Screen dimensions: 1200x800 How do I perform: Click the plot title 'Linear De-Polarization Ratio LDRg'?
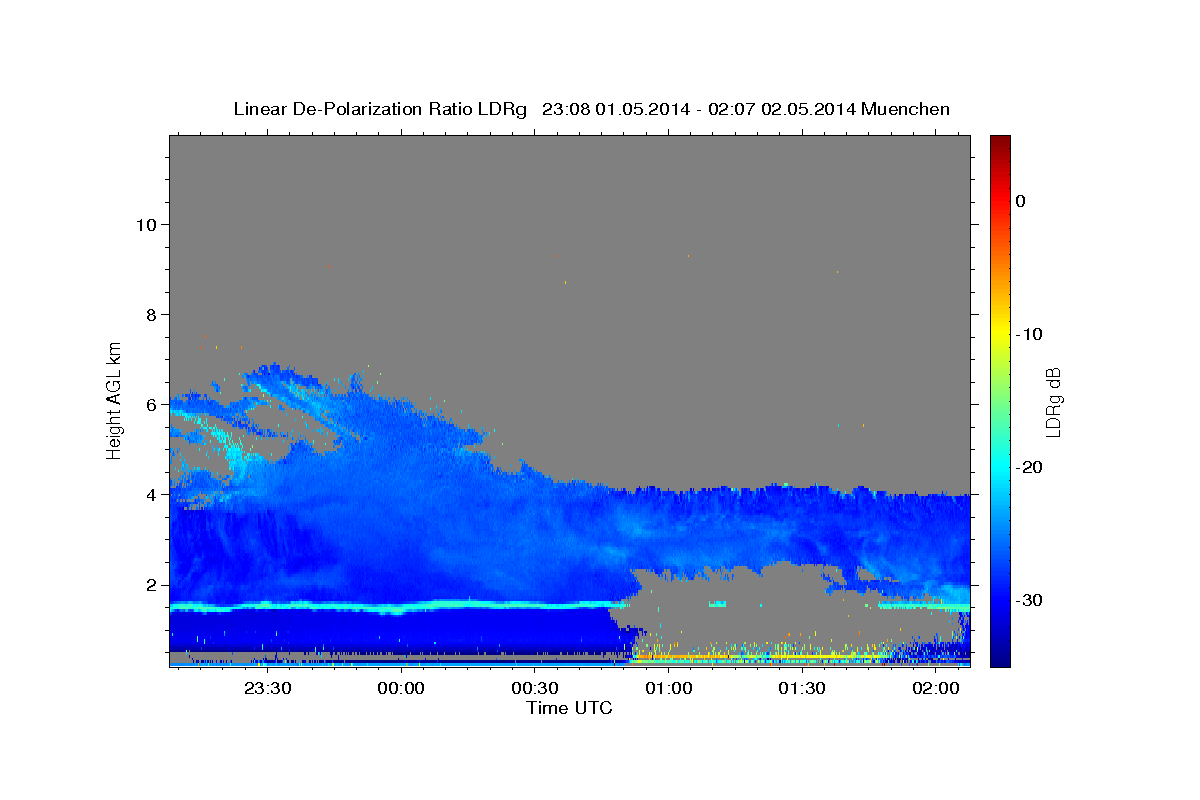click(x=380, y=109)
